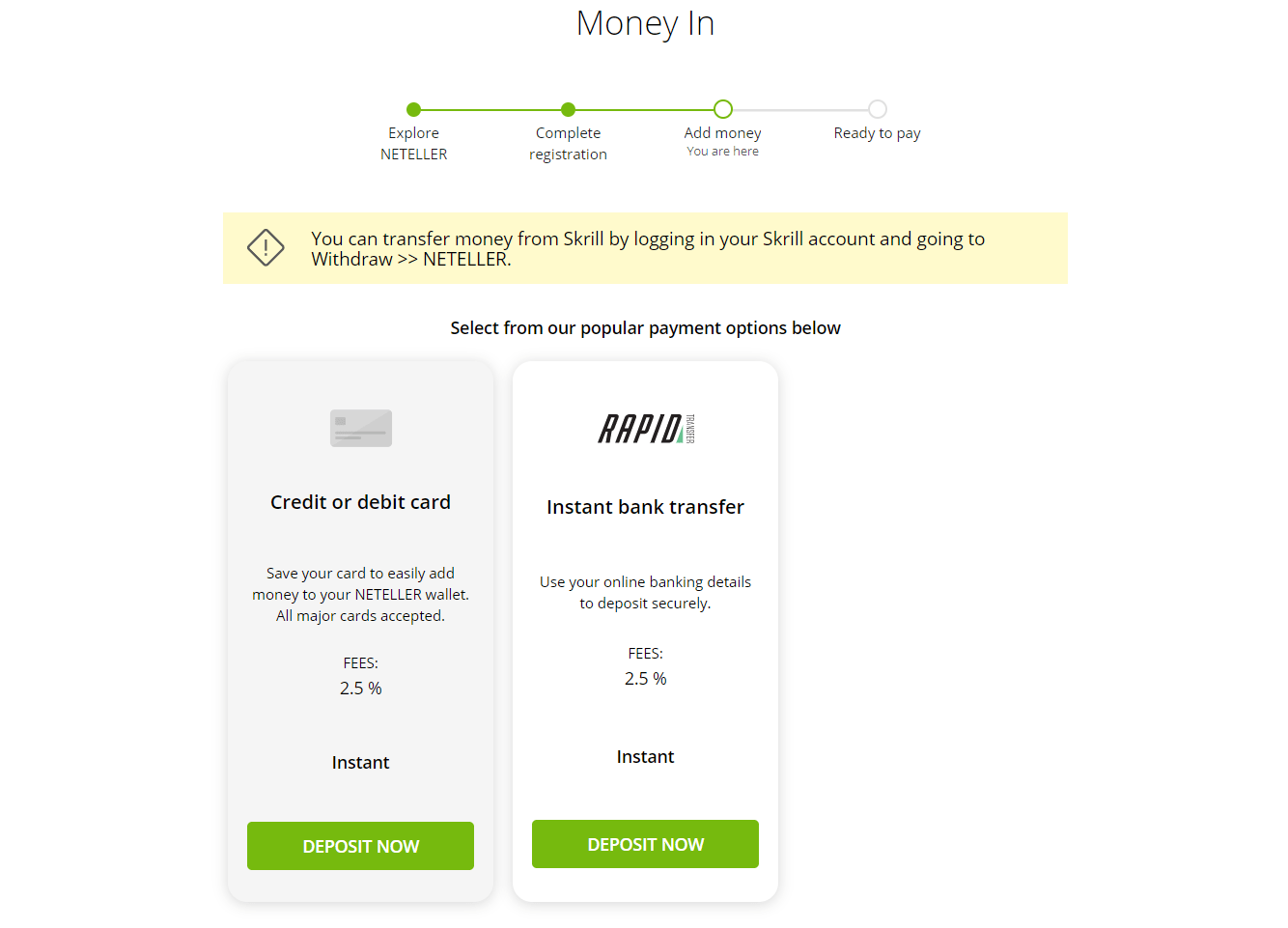The image size is (1288, 928).
Task: Click the Skrill transfer notice text
Action: (x=647, y=248)
